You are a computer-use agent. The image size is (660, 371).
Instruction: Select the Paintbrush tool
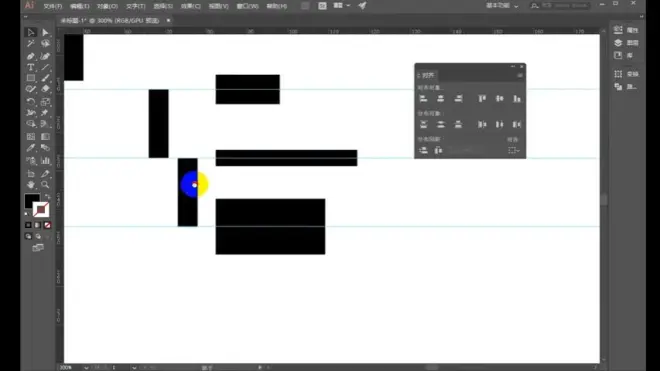[x=45, y=78]
